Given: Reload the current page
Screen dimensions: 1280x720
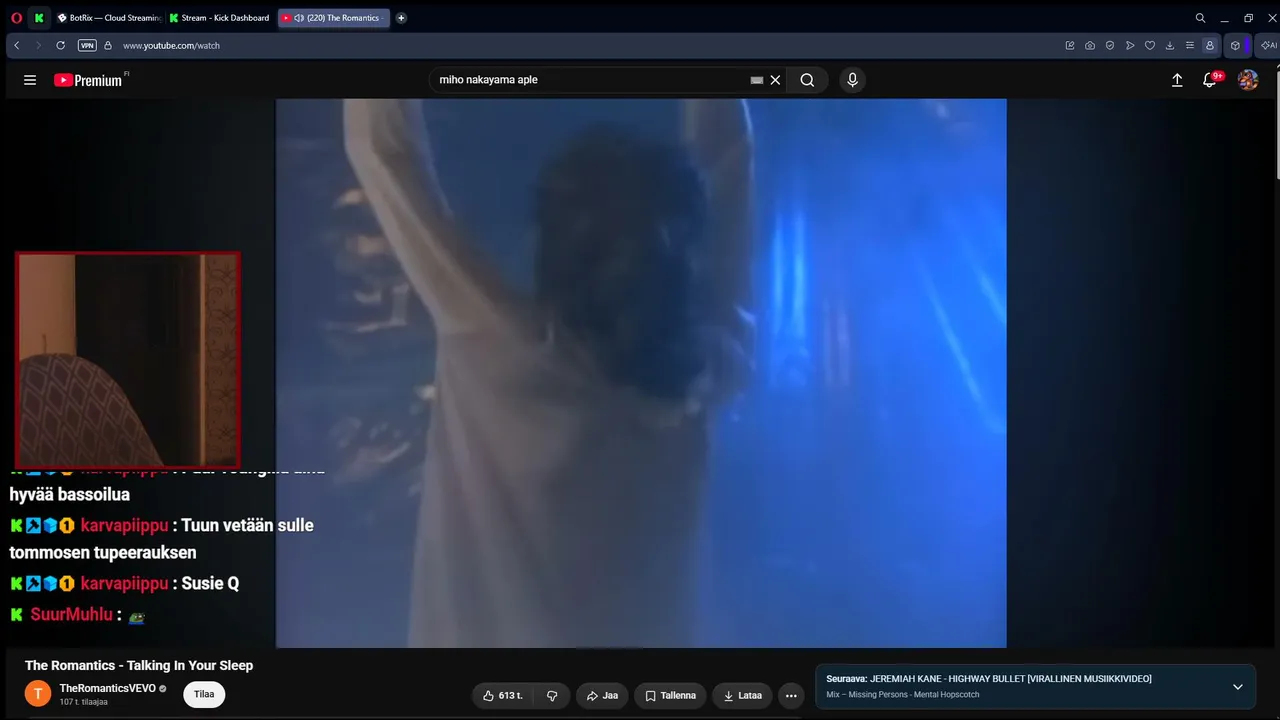Looking at the screenshot, I should (60, 45).
